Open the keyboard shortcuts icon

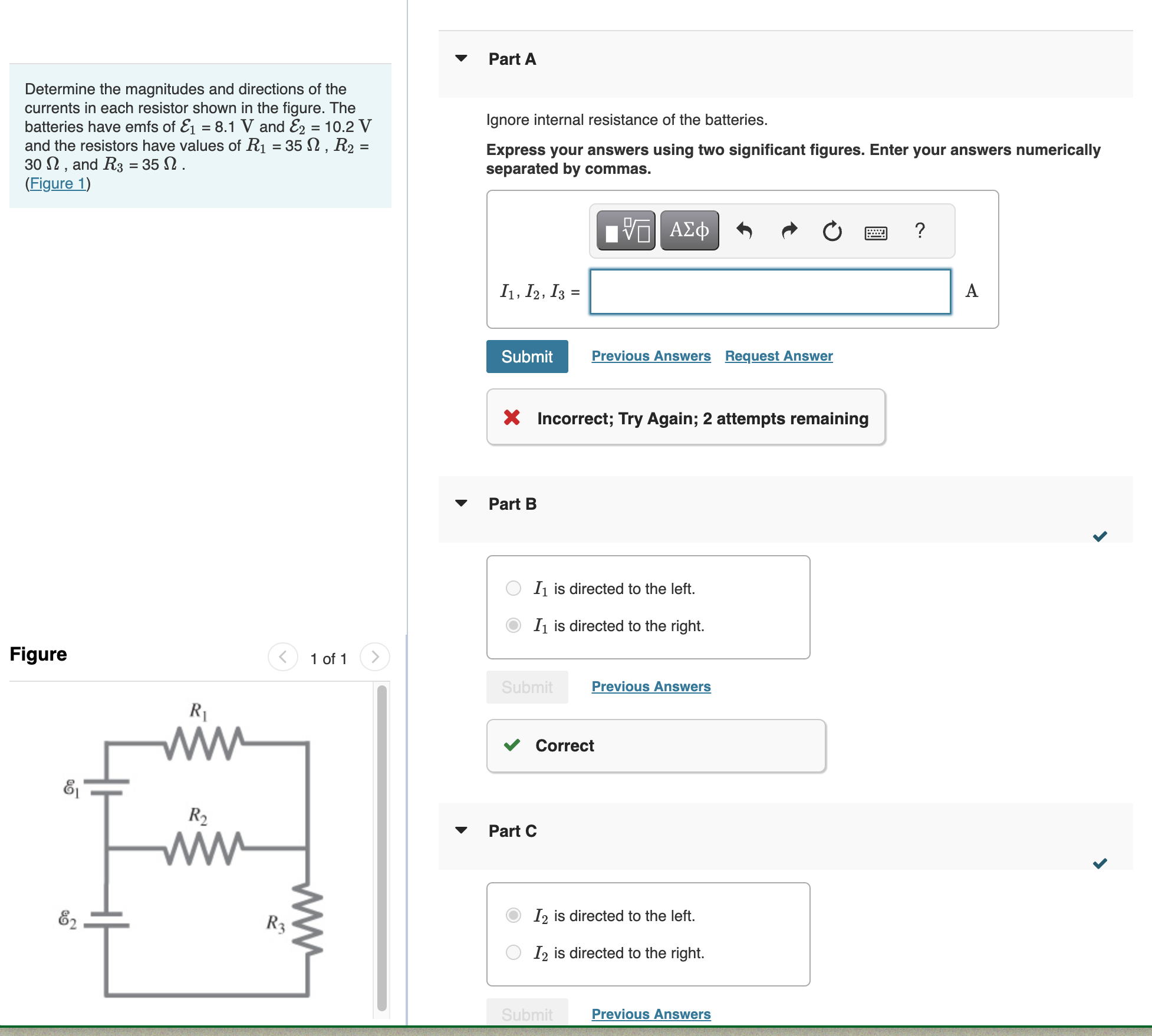(x=876, y=232)
